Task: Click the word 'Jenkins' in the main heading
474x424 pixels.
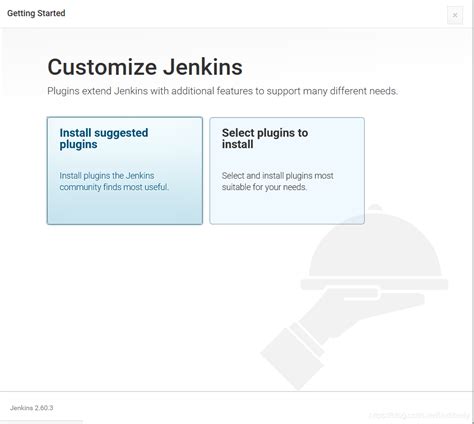Action: (203, 67)
